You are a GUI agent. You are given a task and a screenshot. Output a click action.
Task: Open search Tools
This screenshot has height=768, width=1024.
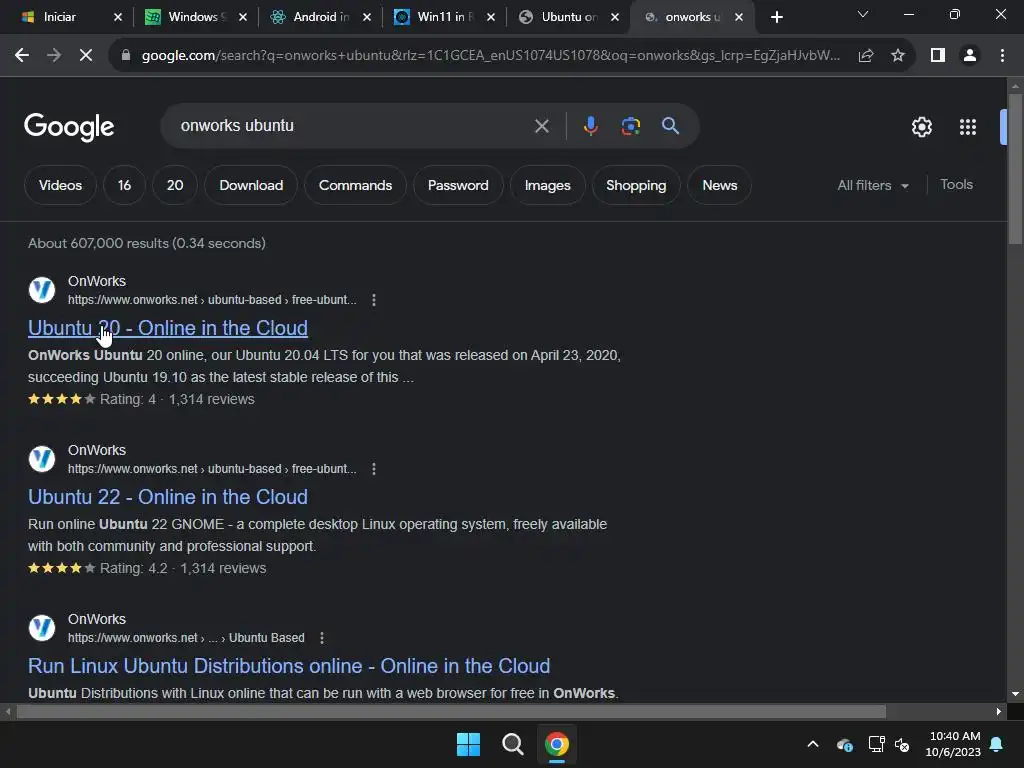coord(956,185)
